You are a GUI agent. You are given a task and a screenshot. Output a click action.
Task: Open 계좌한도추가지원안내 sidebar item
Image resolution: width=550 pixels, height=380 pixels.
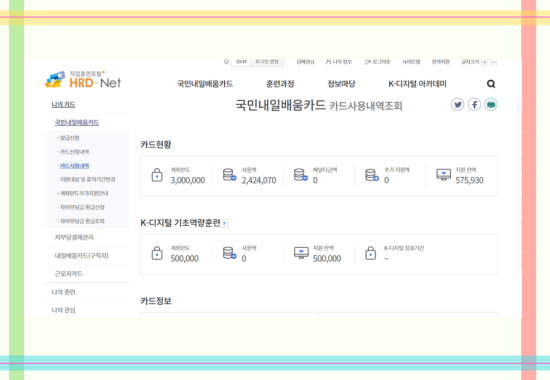pyautogui.click(x=83, y=193)
